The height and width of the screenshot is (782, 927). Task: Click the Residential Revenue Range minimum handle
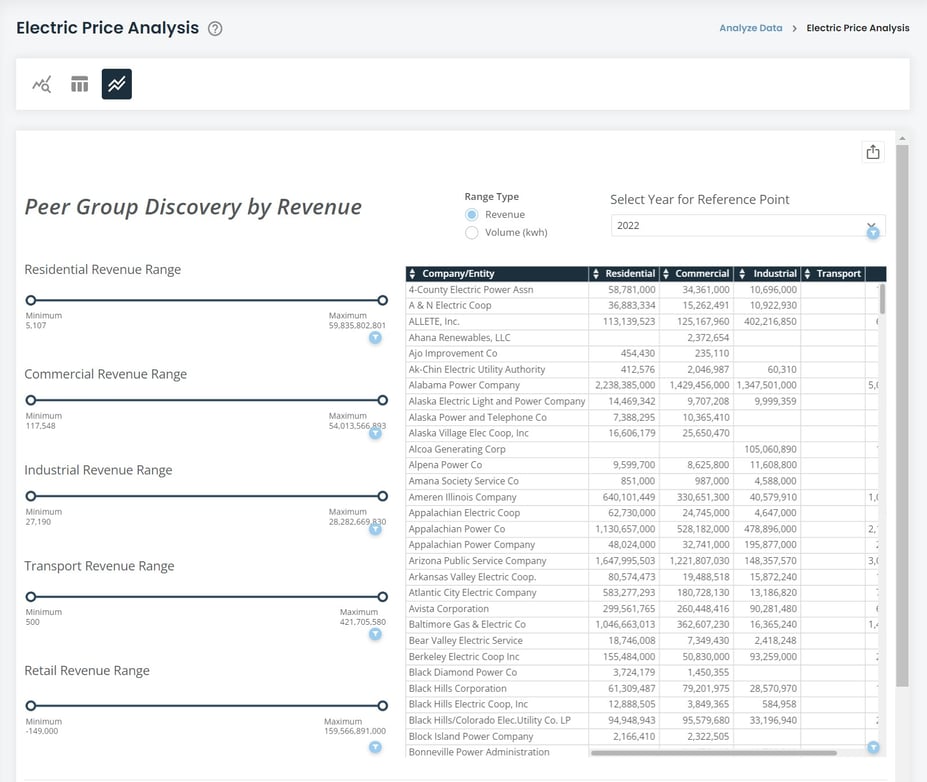pyautogui.click(x=31, y=300)
